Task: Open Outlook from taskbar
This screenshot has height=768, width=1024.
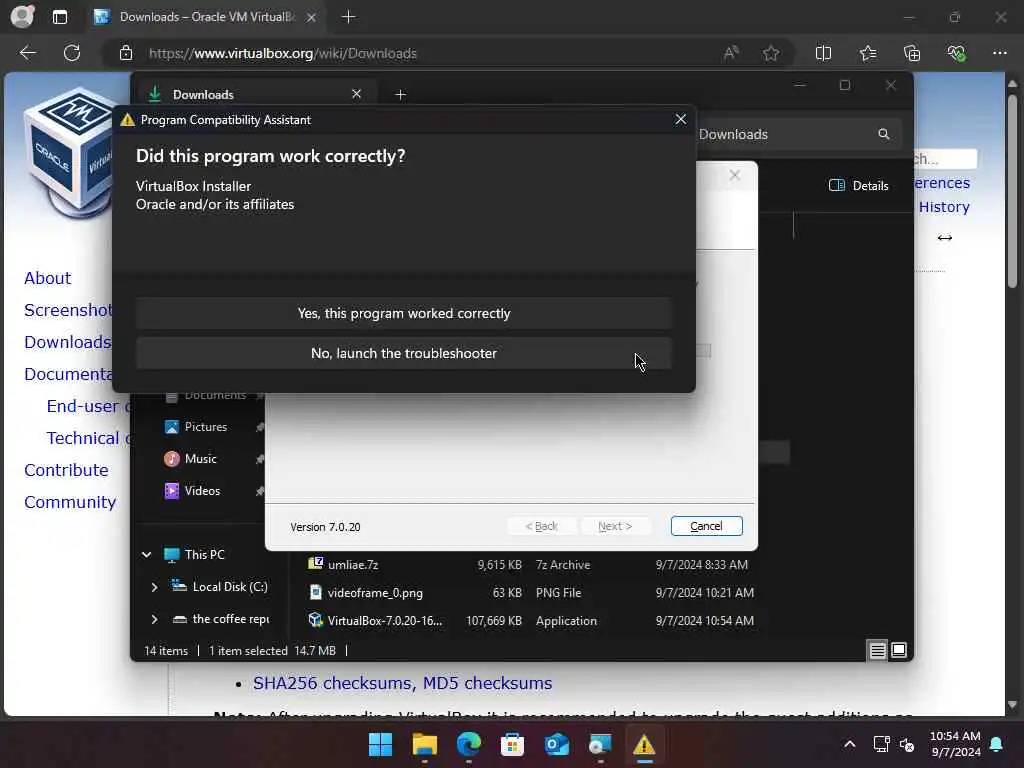Action: 556,744
